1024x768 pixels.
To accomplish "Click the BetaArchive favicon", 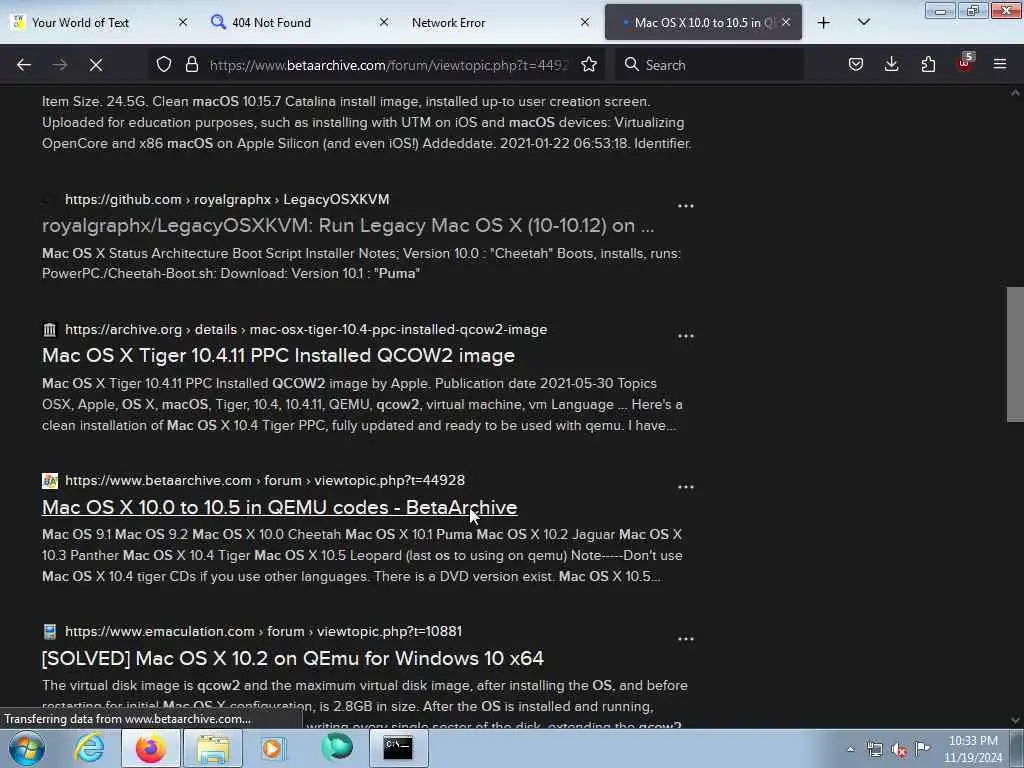I will 50,481.
